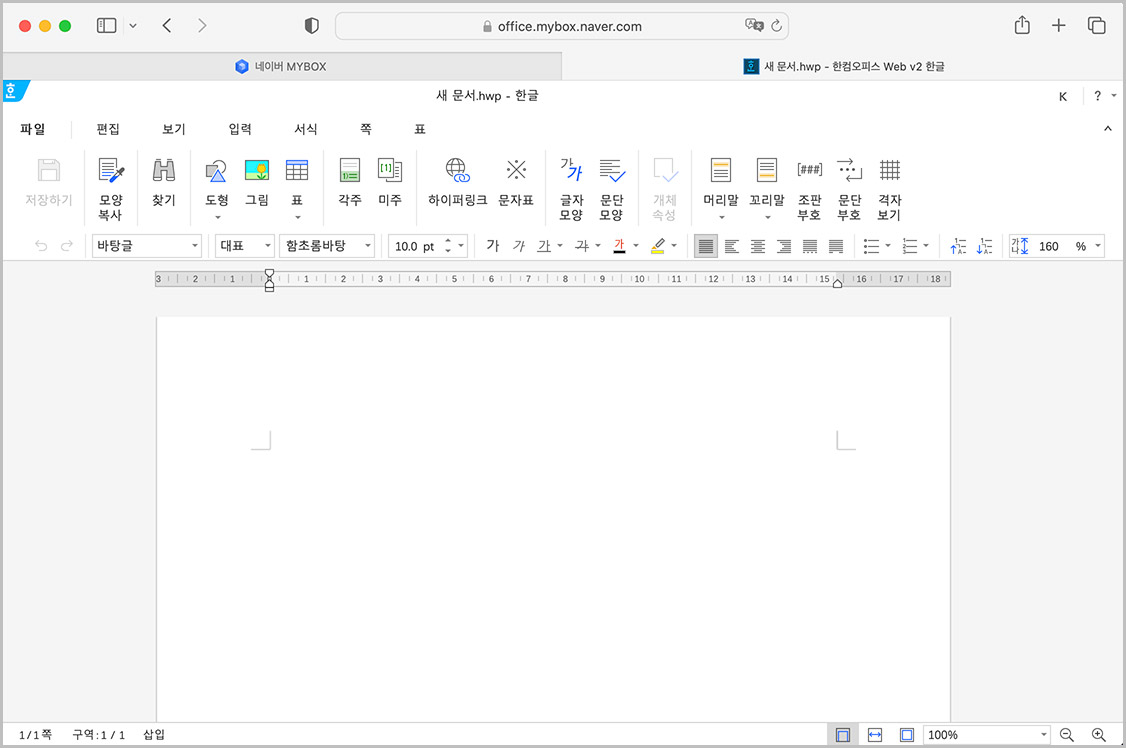Open the 보기 menu
Screen dimensions: 1126x748
173,129
